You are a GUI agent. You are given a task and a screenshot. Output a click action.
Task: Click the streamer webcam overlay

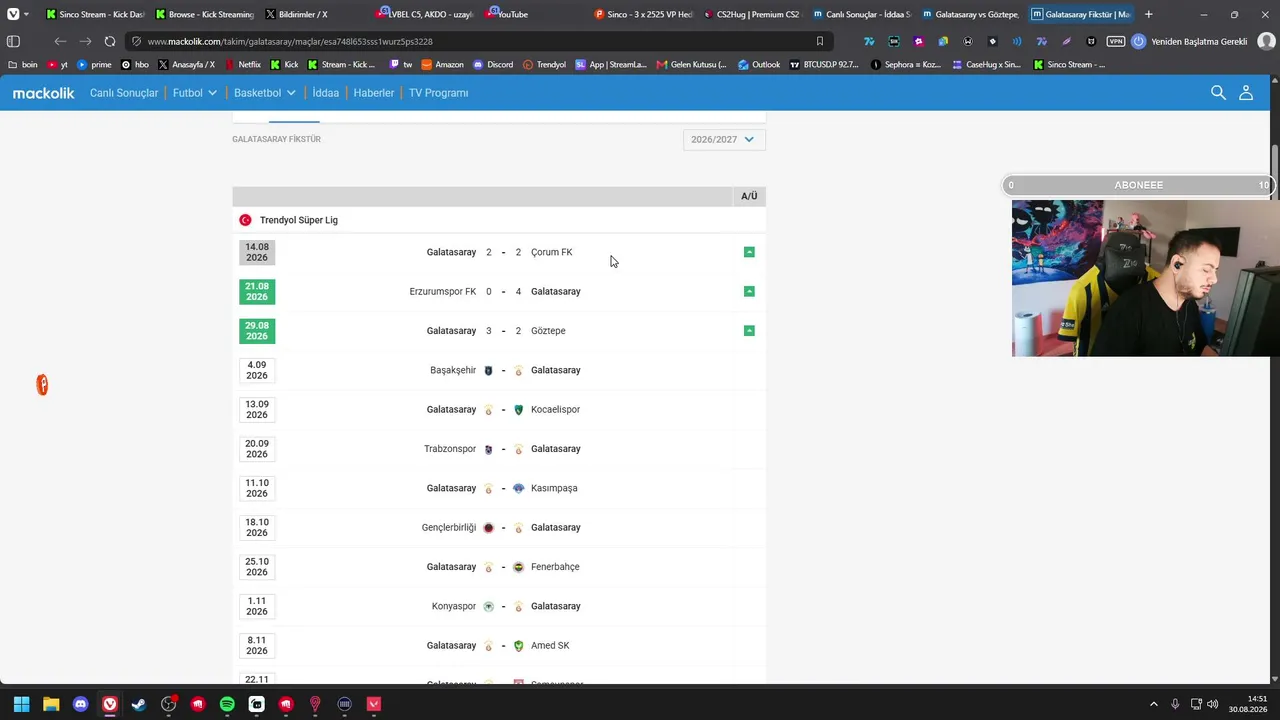pos(1145,278)
